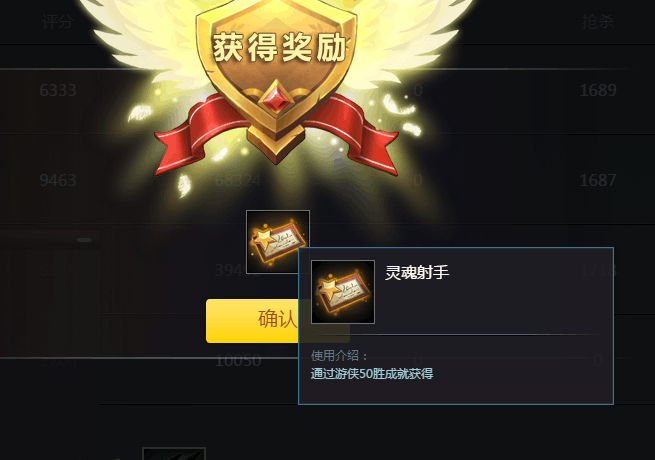This screenshot has width=655, height=460.
Task: Click the dimmed 10050 value
Action: [x=238, y=361]
